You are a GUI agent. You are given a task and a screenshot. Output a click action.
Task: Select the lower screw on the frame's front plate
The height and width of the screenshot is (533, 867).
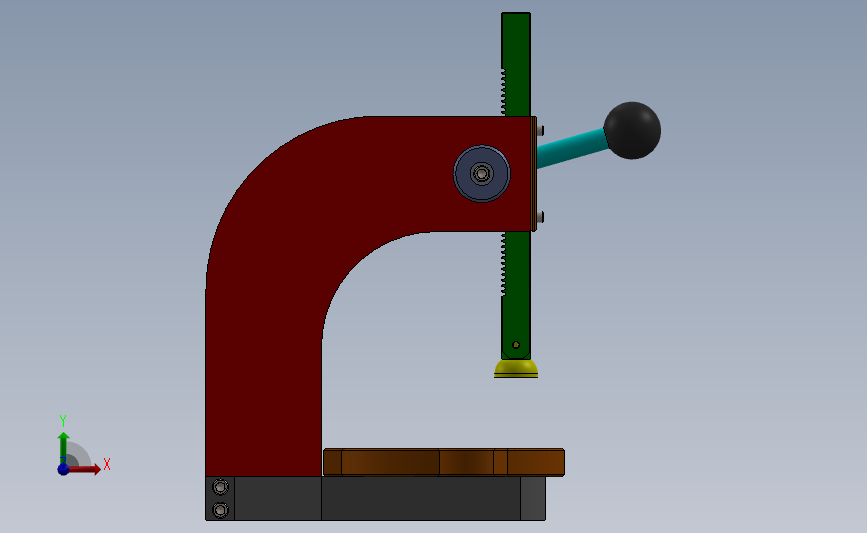coord(540,217)
